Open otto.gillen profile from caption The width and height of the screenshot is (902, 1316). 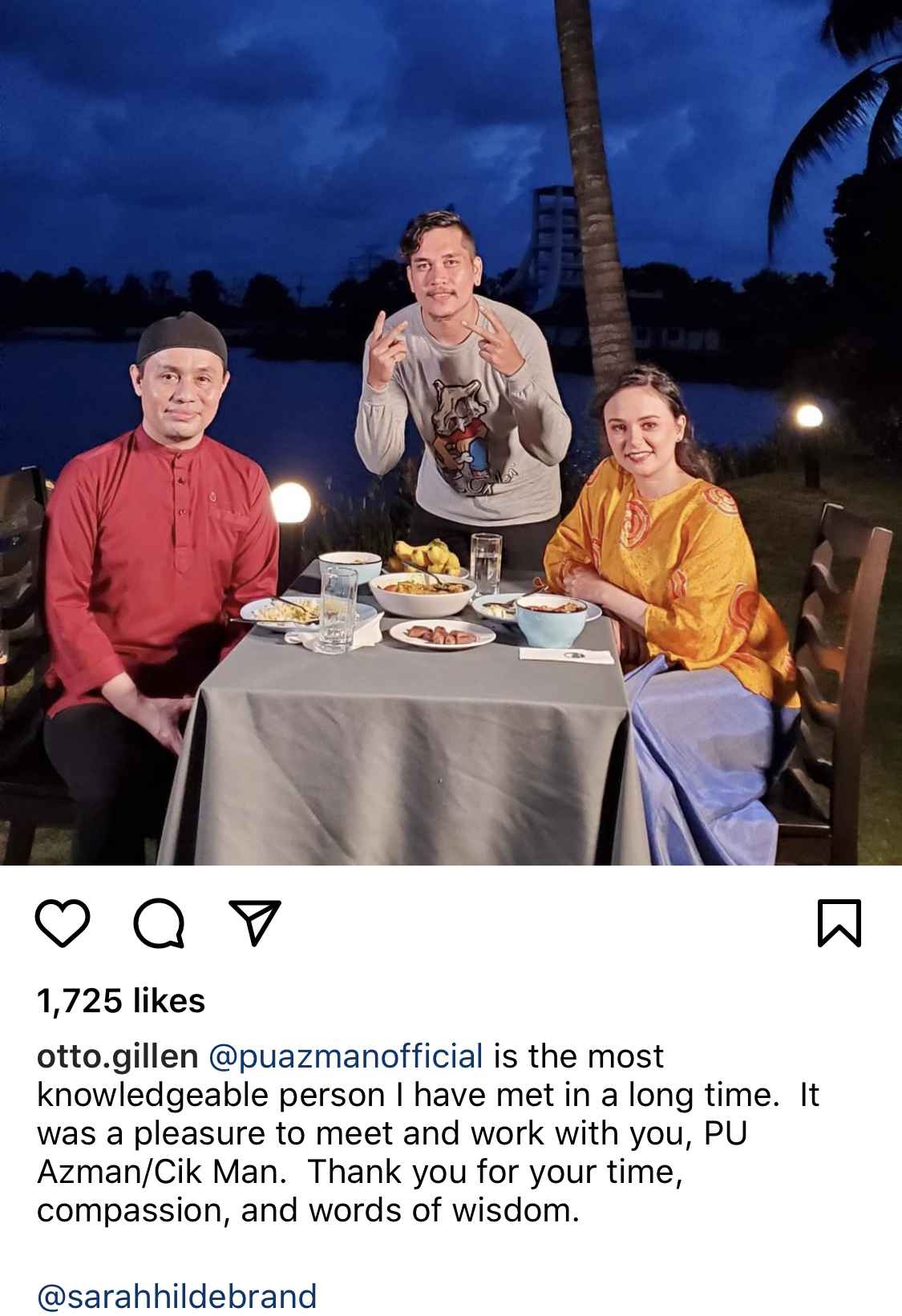[117, 1056]
